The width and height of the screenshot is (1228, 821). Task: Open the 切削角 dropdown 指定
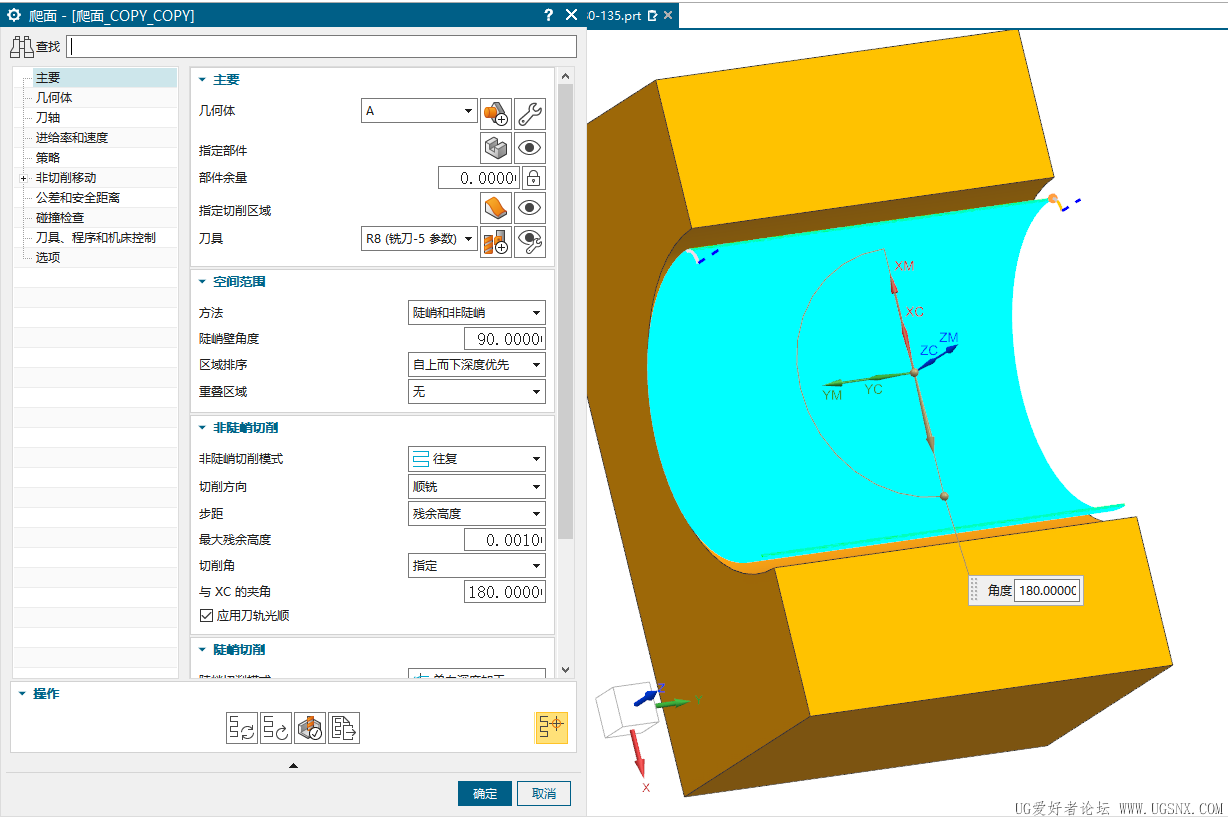point(477,566)
